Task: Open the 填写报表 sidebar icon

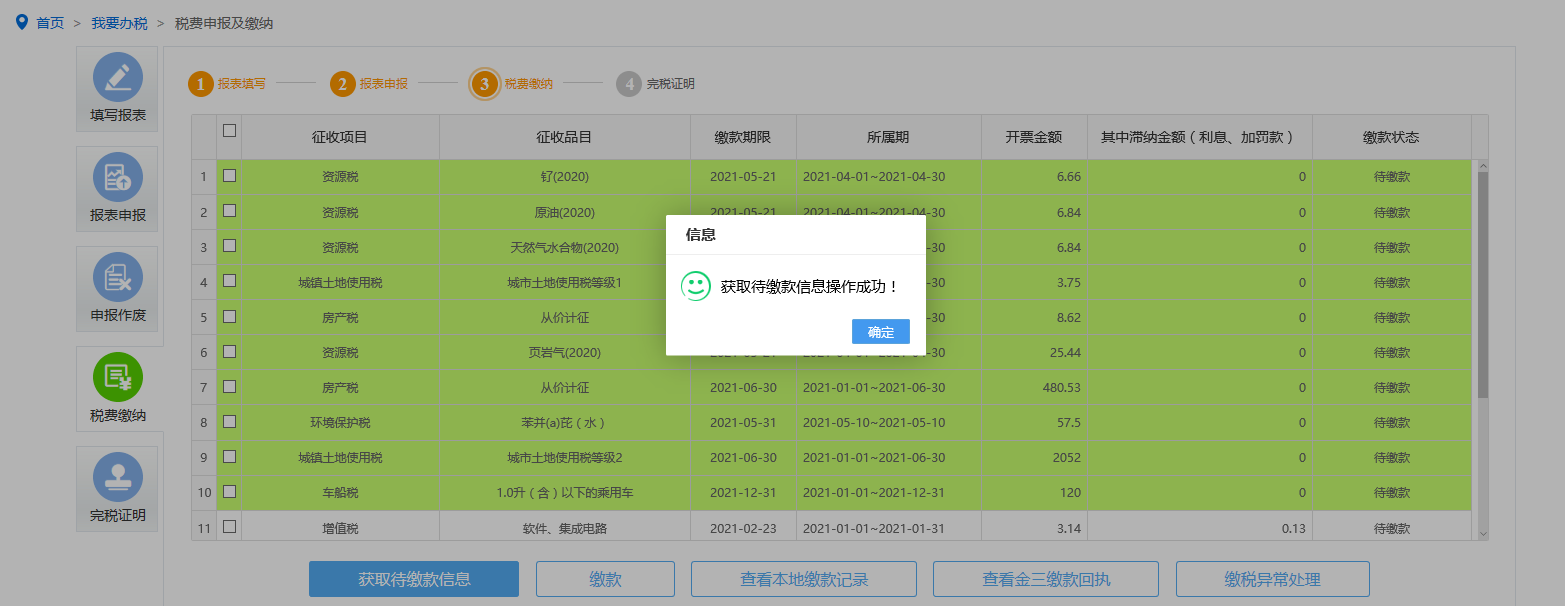Action: pyautogui.click(x=118, y=77)
